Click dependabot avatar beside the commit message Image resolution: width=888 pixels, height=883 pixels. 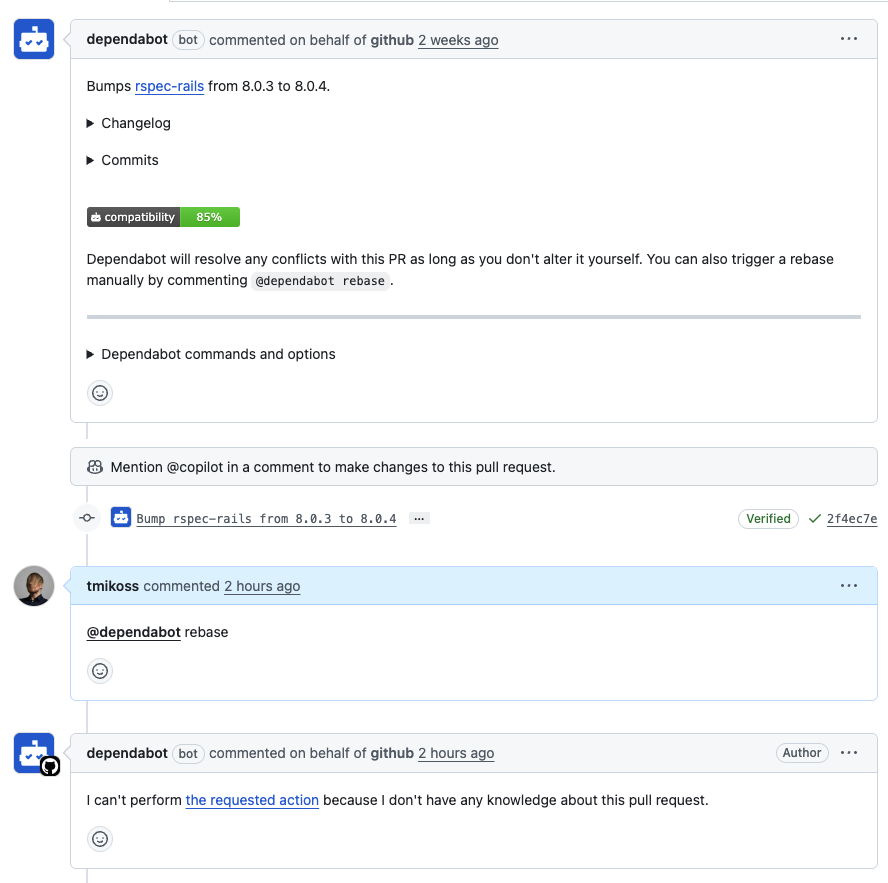[121, 518]
